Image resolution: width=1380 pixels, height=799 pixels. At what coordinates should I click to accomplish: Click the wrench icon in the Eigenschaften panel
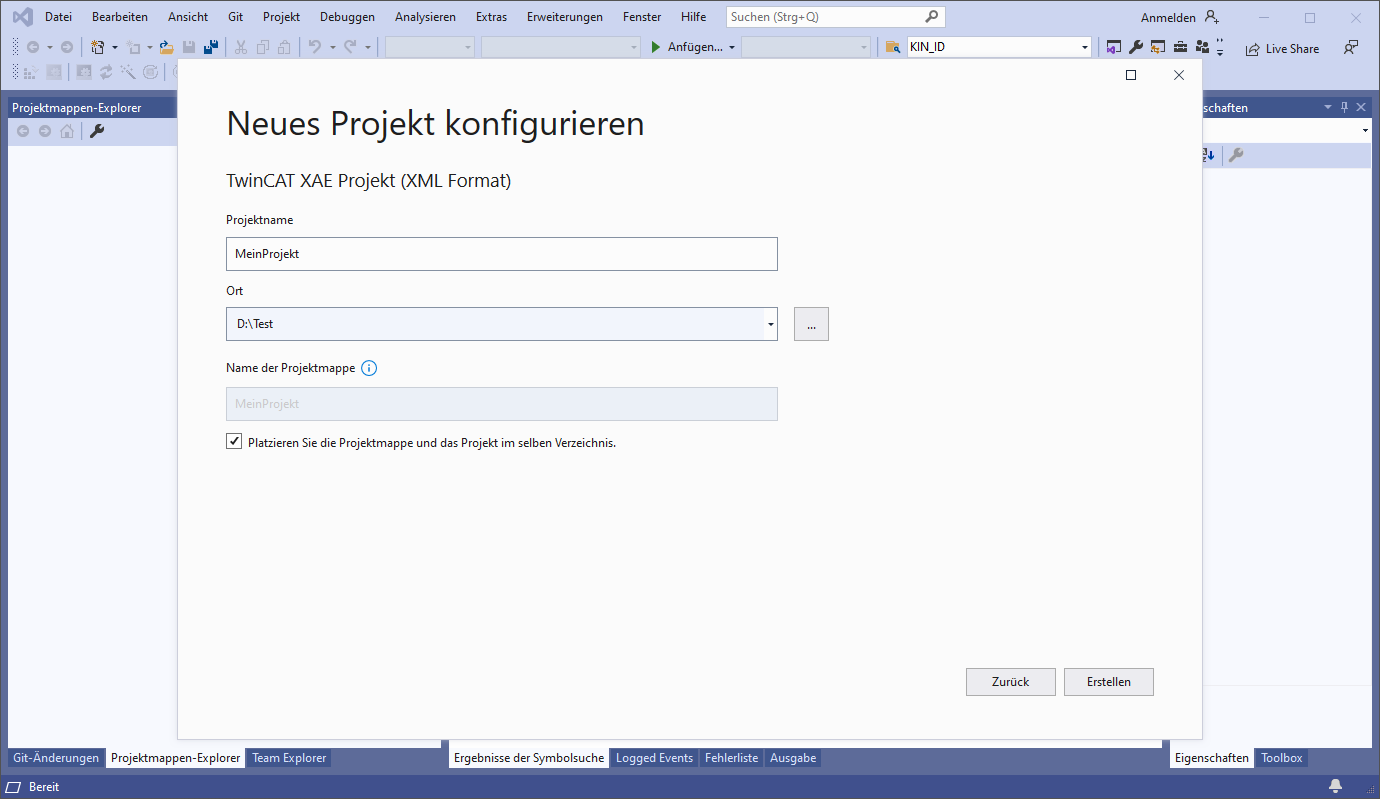[x=1236, y=155]
